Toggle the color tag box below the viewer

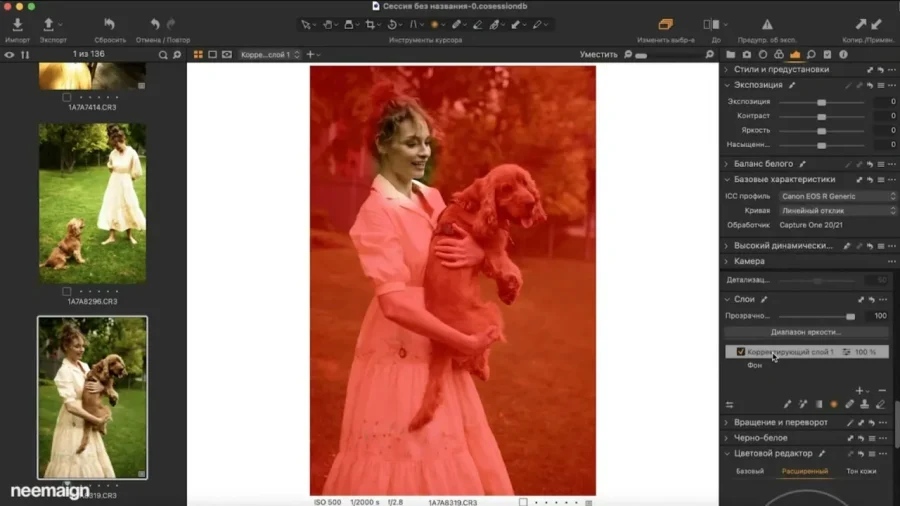coord(523,502)
